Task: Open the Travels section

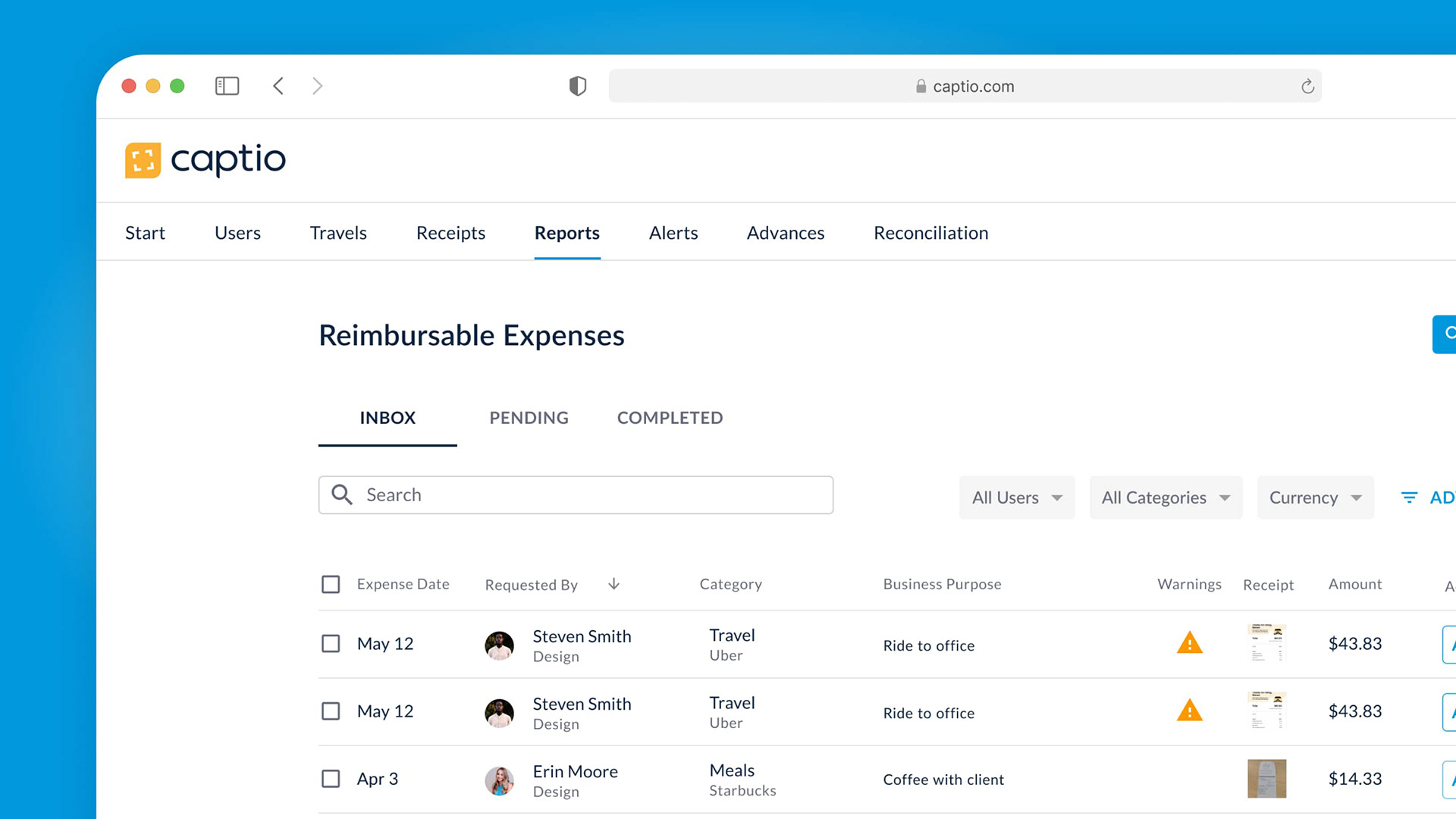Action: pos(338,233)
